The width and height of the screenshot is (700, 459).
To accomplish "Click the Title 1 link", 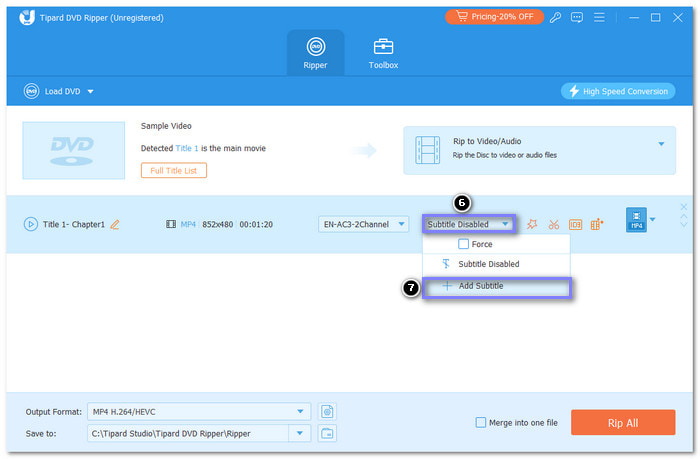I will 187,148.
